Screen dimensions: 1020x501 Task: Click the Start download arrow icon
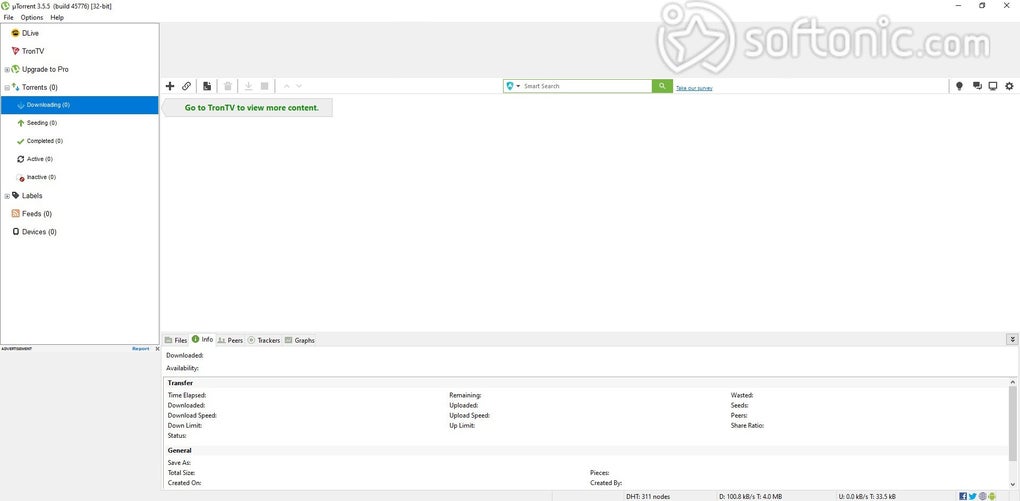248,86
